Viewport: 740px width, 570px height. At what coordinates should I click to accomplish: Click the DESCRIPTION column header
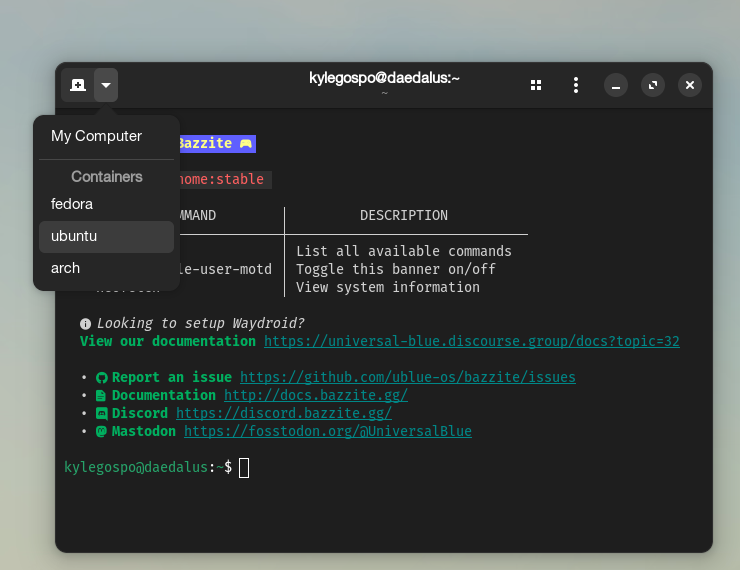[x=404, y=215]
